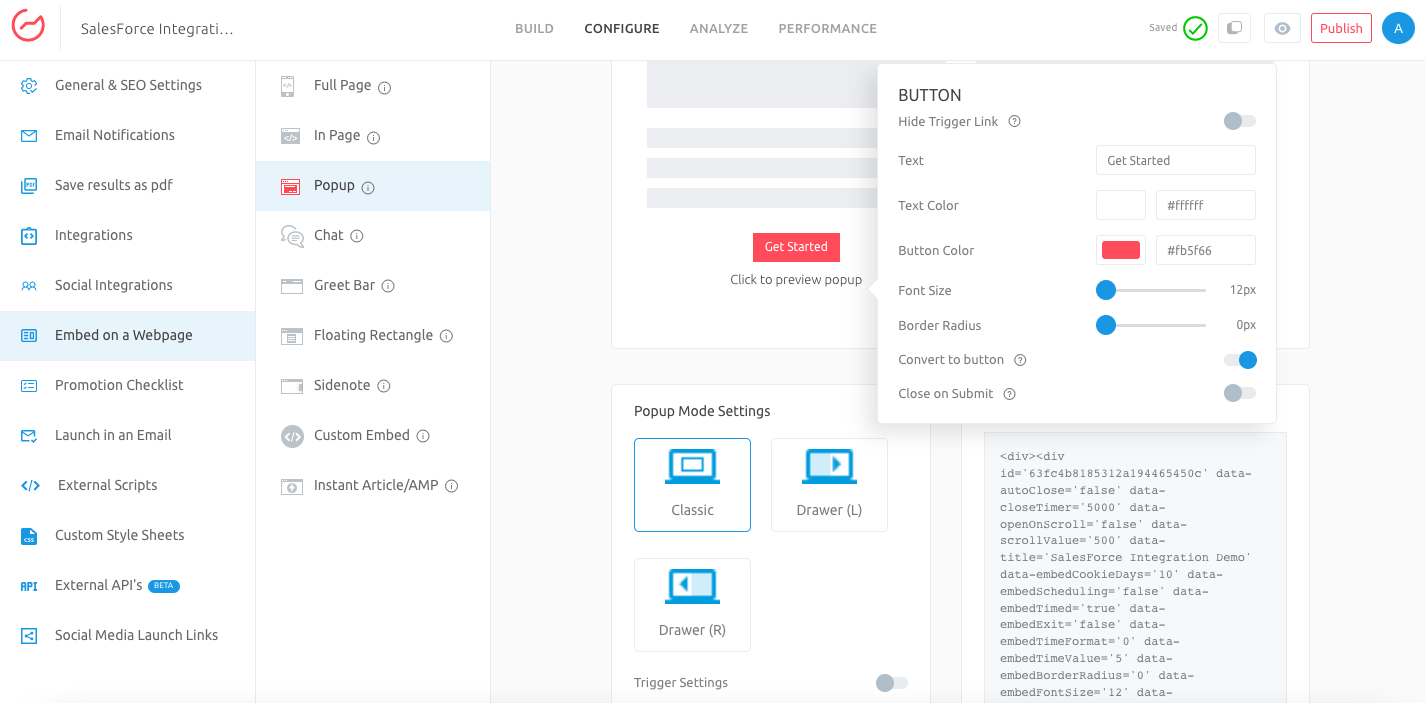Switch to the ANALYZE tab

click(x=719, y=28)
